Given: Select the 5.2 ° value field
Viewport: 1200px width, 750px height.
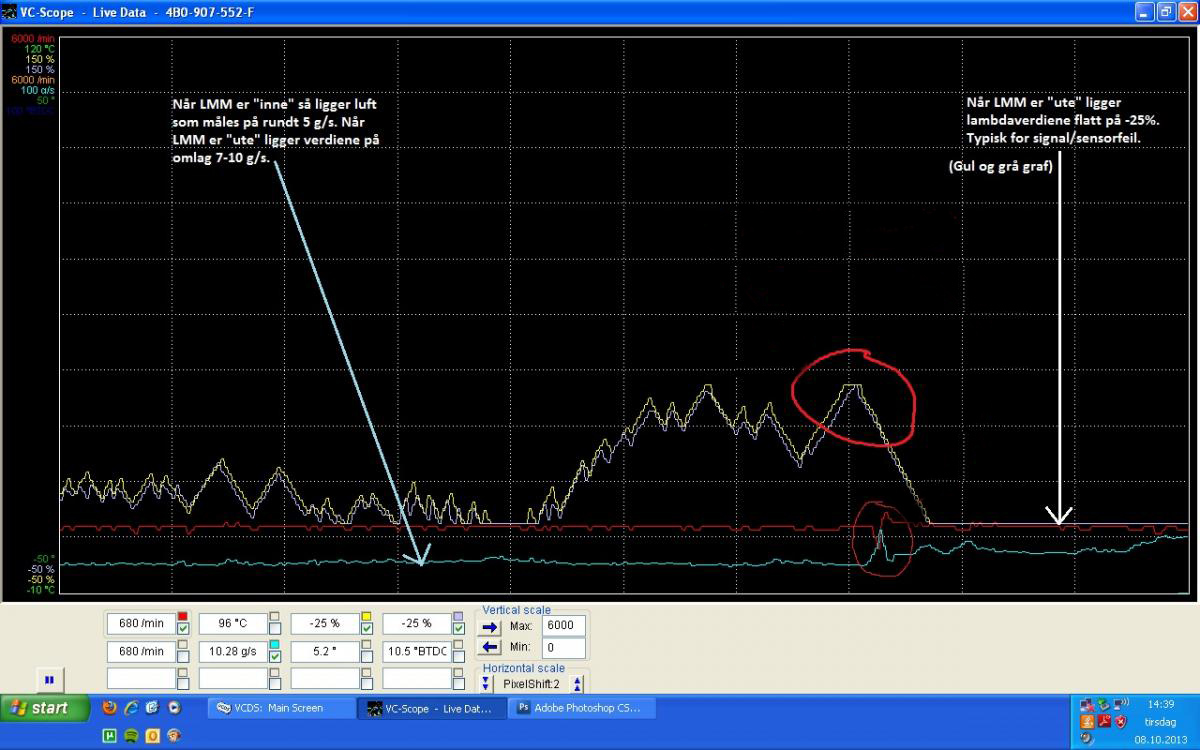Looking at the screenshot, I should point(325,651).
